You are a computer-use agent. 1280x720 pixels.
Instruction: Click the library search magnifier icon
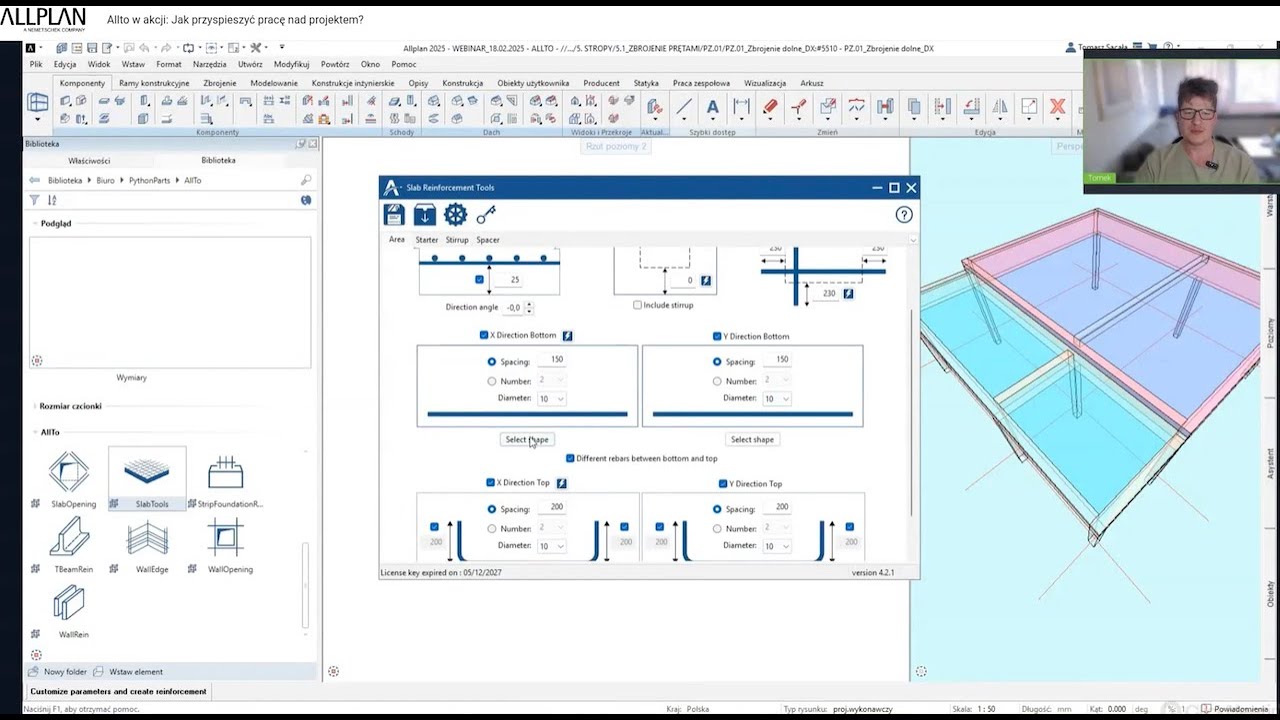tap(306, 180)
